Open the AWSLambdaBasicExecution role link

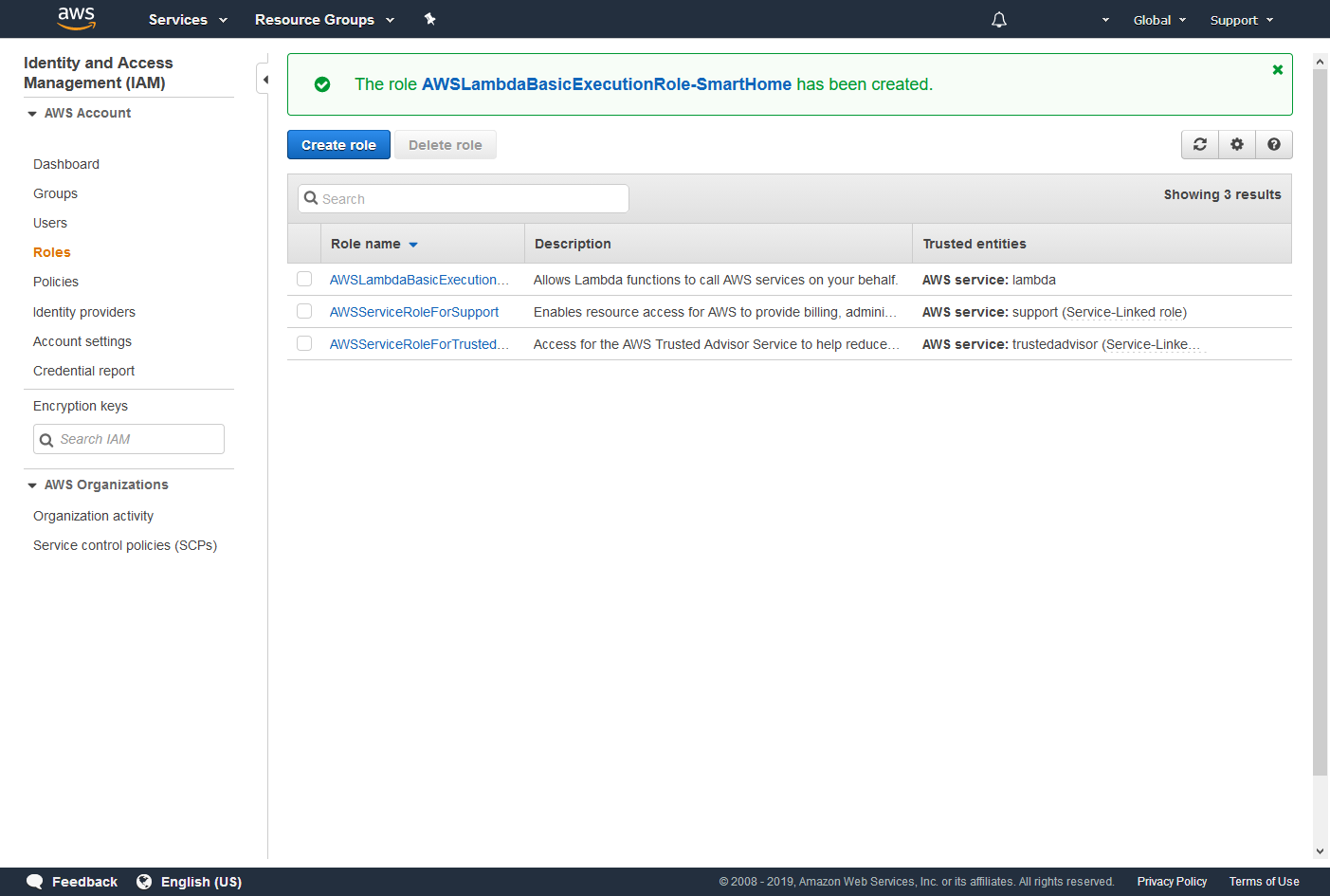coord(419,280)
